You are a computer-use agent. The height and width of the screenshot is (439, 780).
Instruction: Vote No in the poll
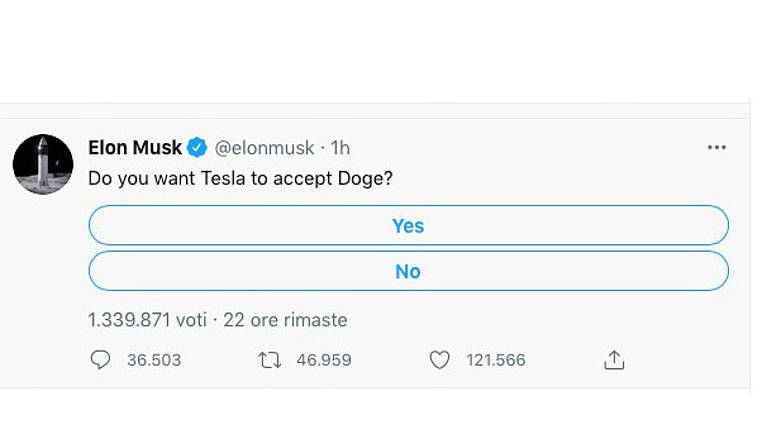pyautogui.click(x=408, y=271)
